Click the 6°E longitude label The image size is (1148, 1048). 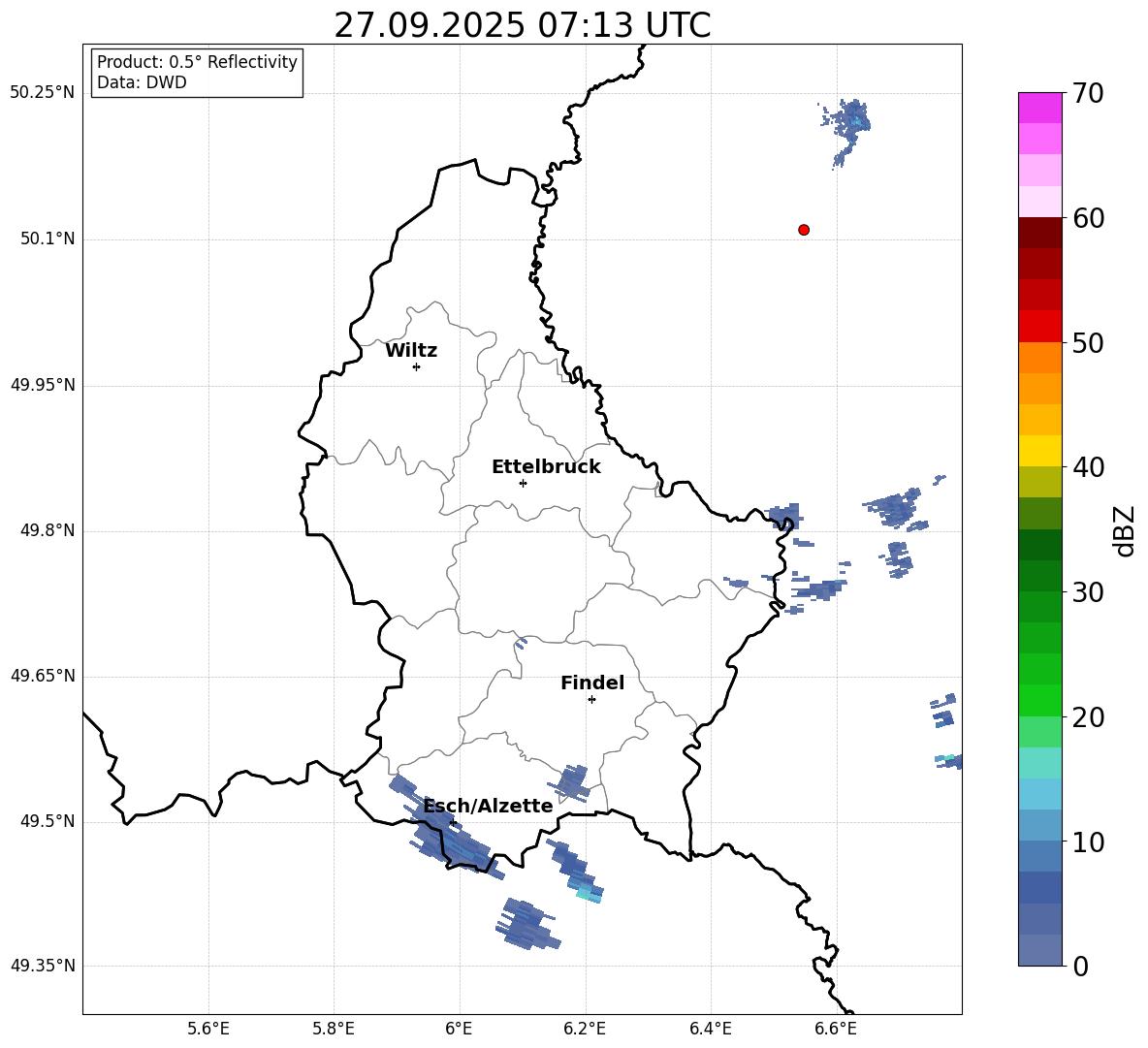459,1029
